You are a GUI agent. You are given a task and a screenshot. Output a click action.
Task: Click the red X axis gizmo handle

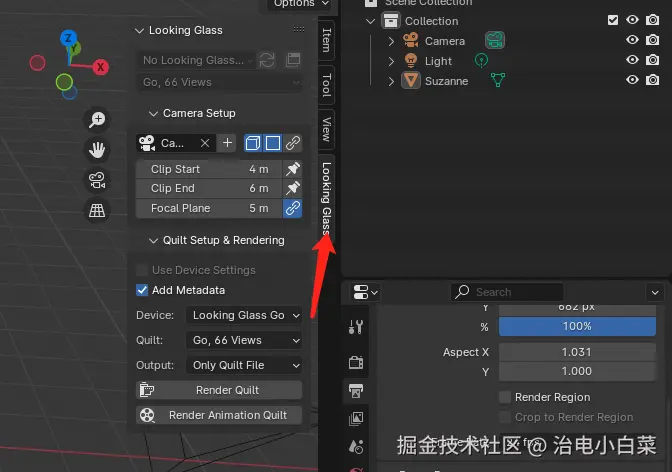pyautogui.click(x=100, y=67)
